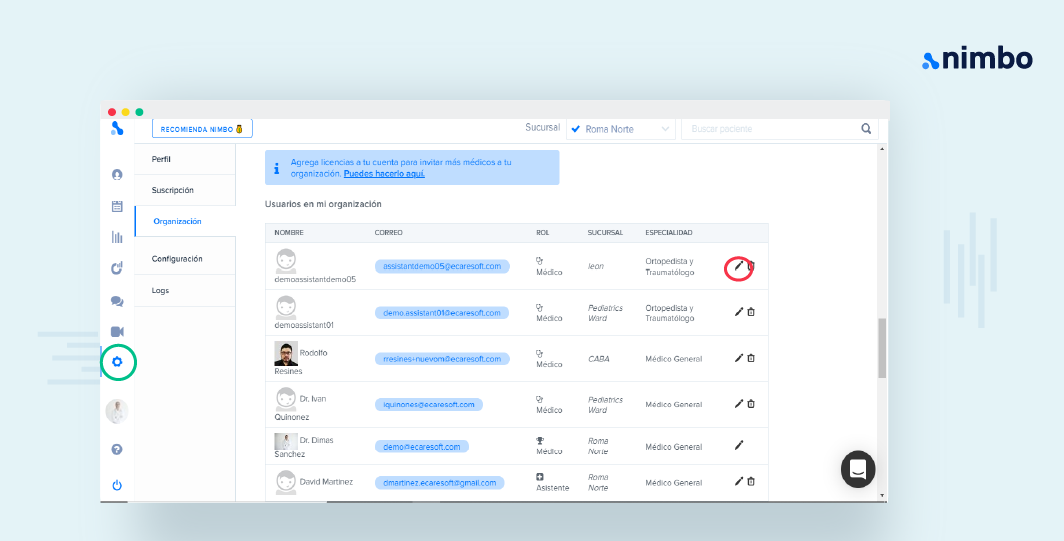Click the NOMBRE column header
1064x541 pixels.
288,233
